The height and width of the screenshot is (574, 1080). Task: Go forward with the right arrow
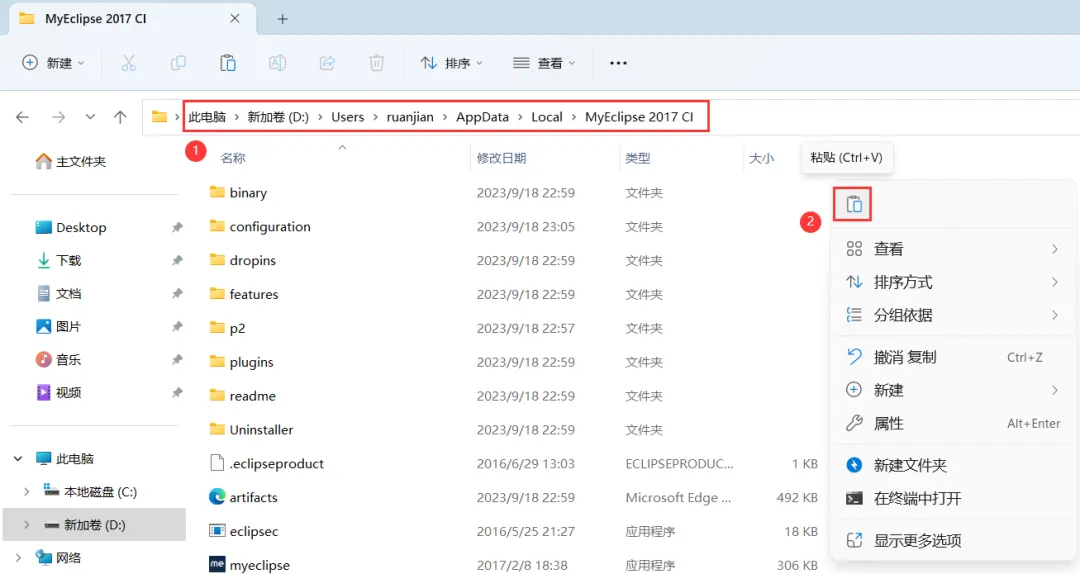coord(59,117)
